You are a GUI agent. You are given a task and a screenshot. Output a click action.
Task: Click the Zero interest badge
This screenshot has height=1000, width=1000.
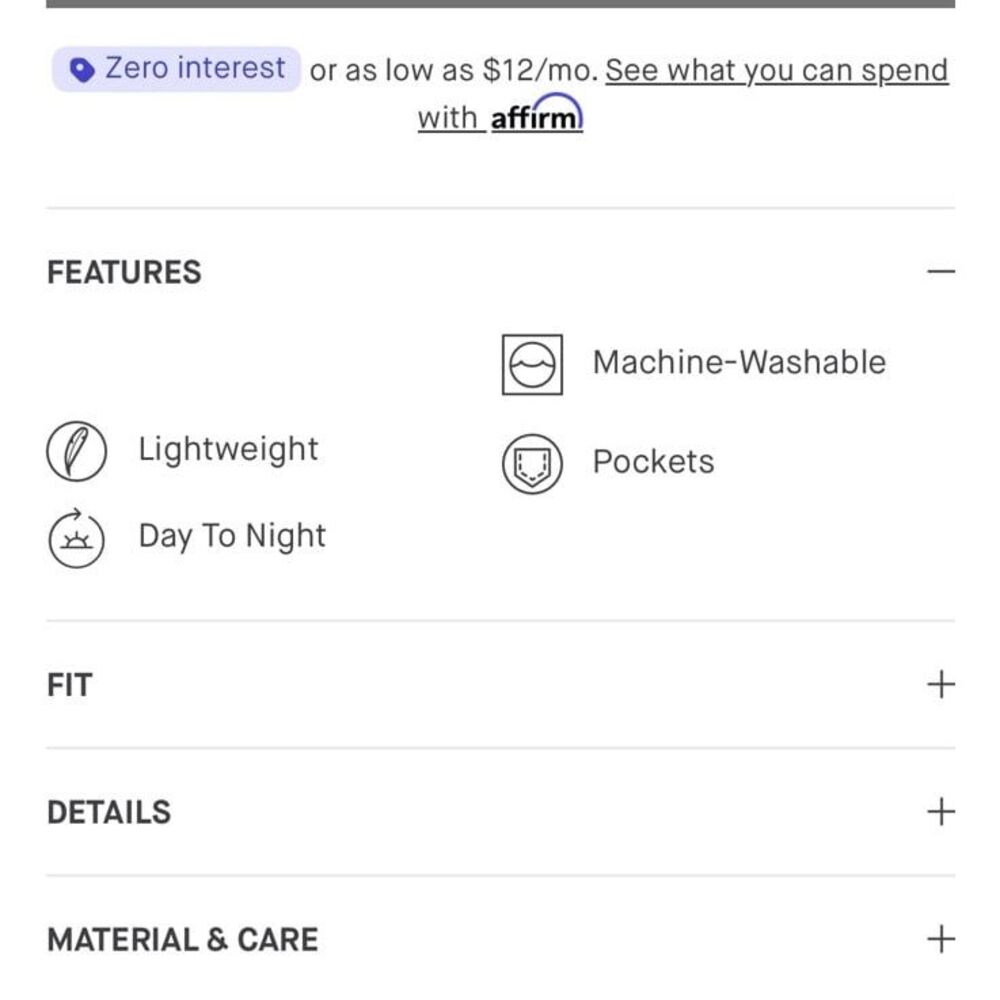[176, 69]
